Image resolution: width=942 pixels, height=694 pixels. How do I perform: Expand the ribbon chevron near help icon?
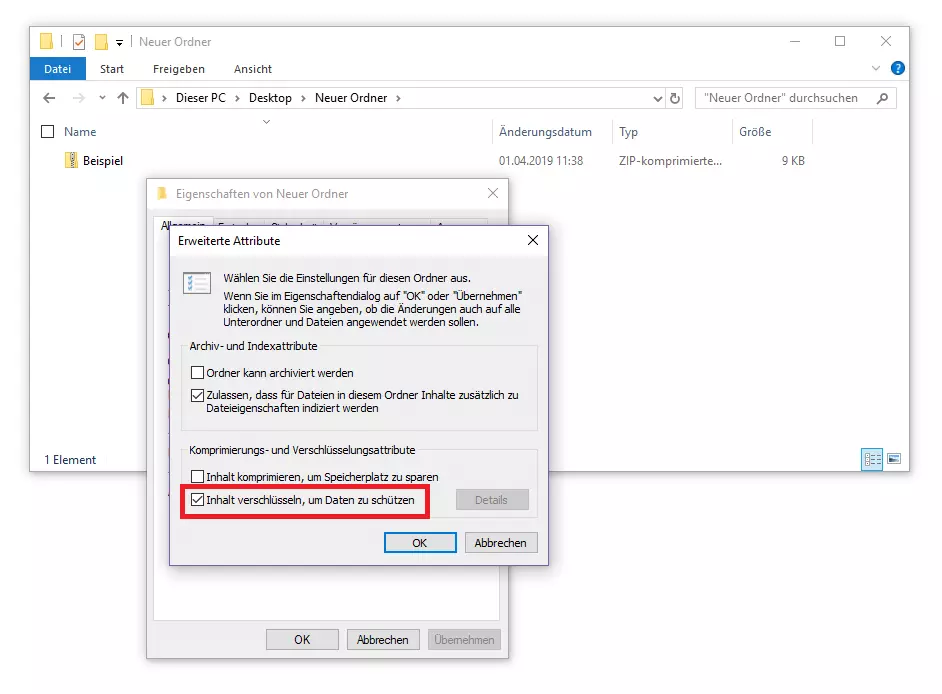[876, 68]
